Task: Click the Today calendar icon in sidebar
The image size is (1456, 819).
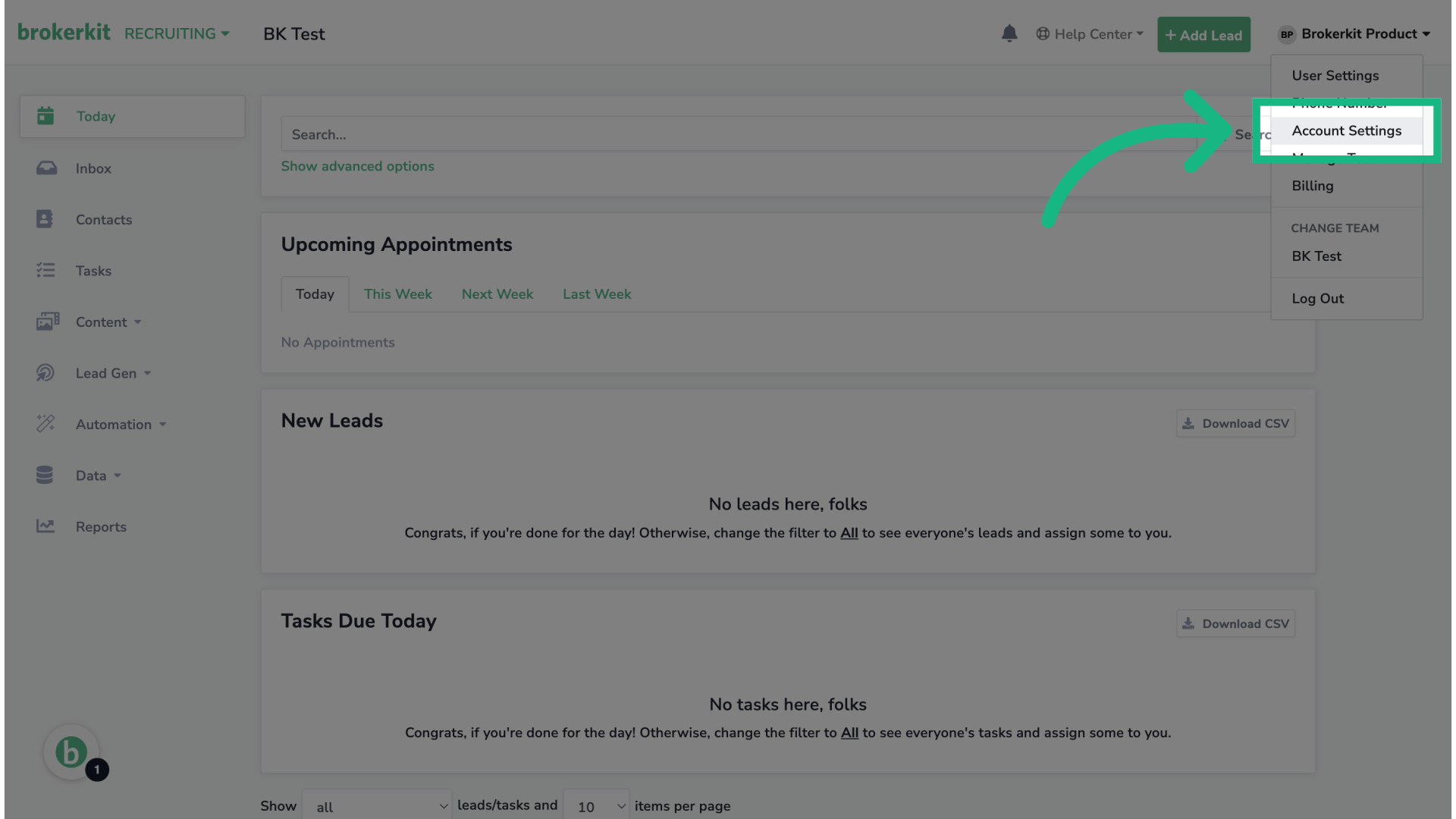Action: tap(45, 115)
